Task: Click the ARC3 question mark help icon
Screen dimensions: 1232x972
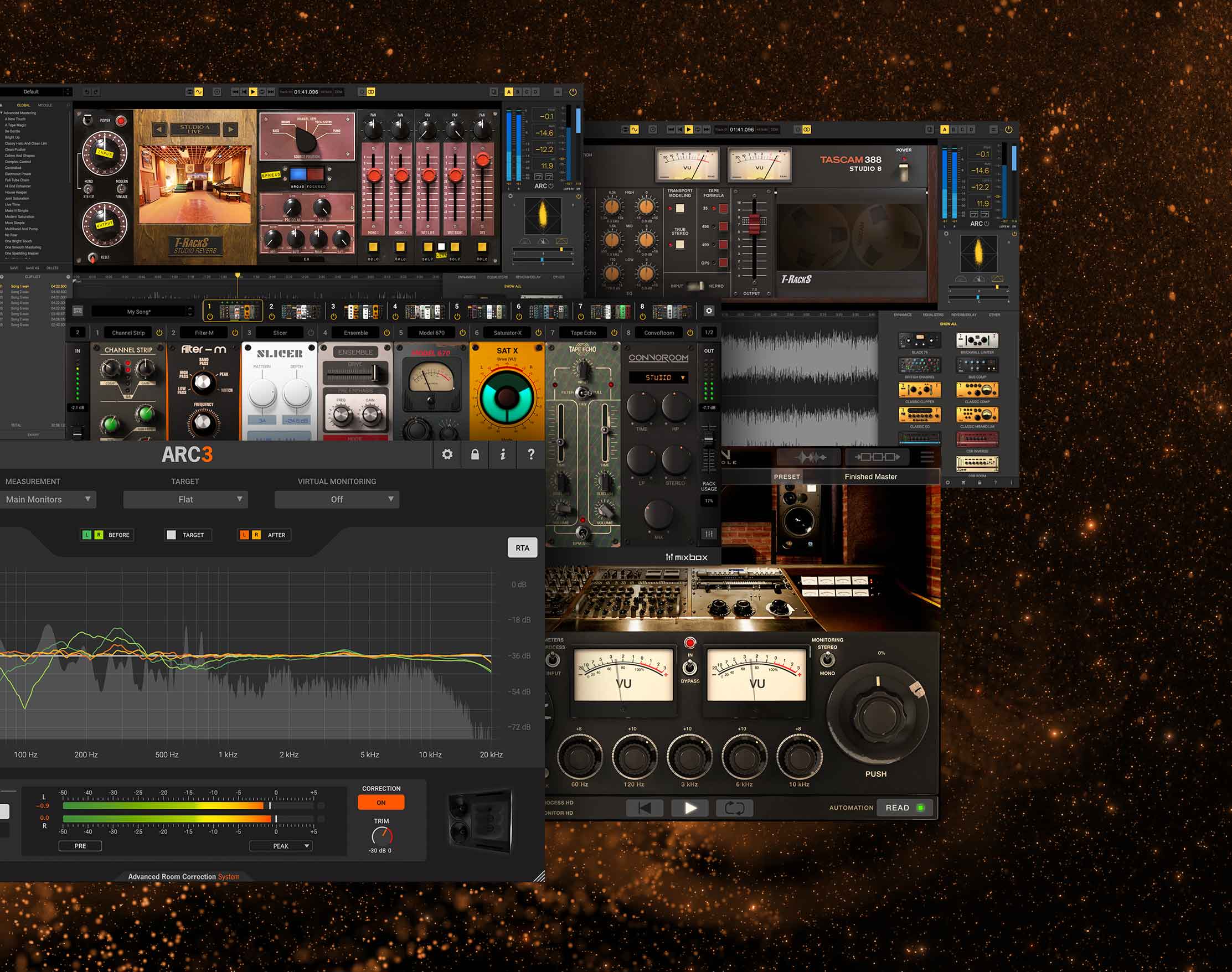Action: pyautogui.click(x=530, y=454)
